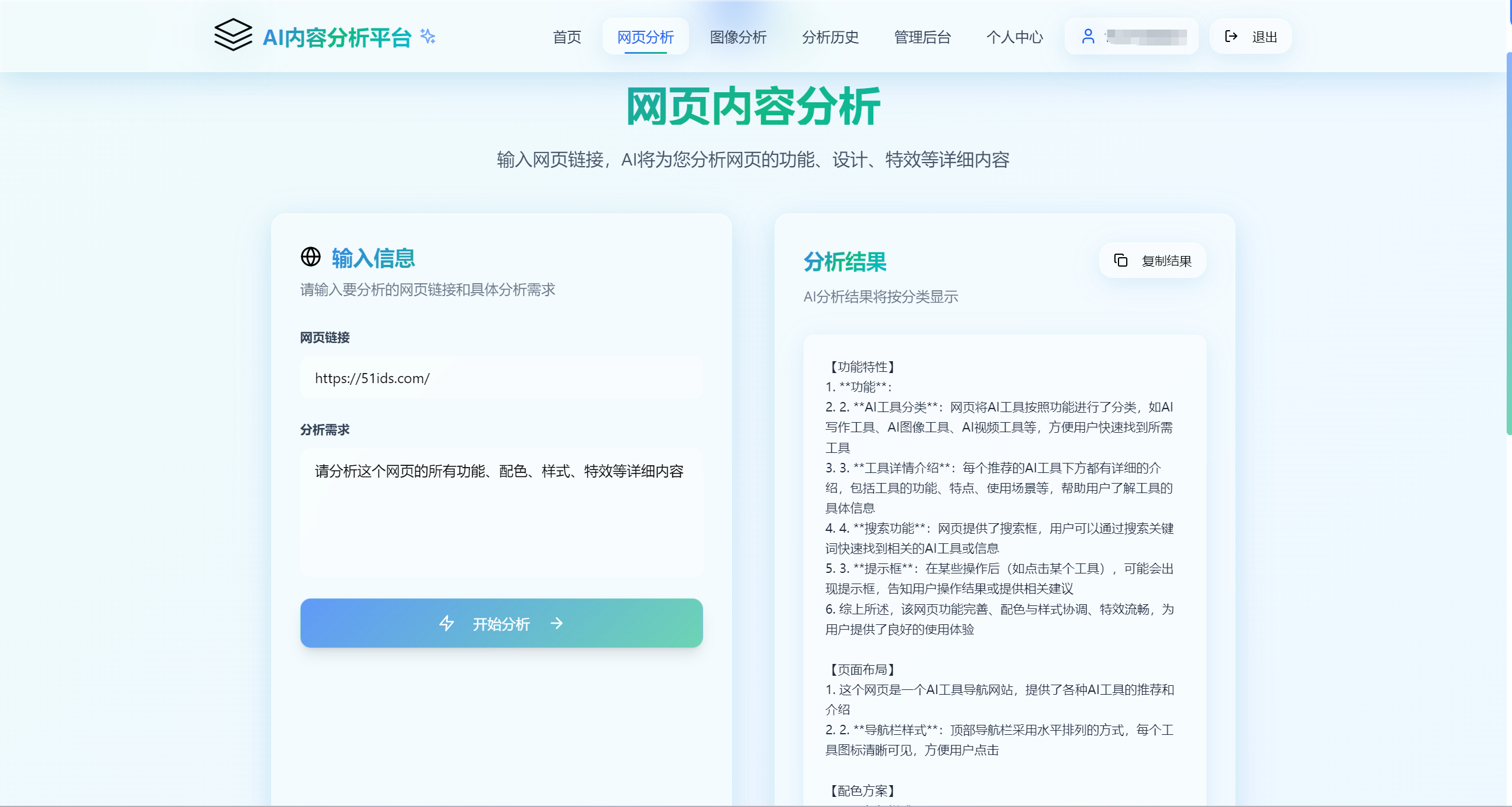Click the 分析结果 panel title
The height and width of the screenshot is (807, 1512).
point(845,261)
